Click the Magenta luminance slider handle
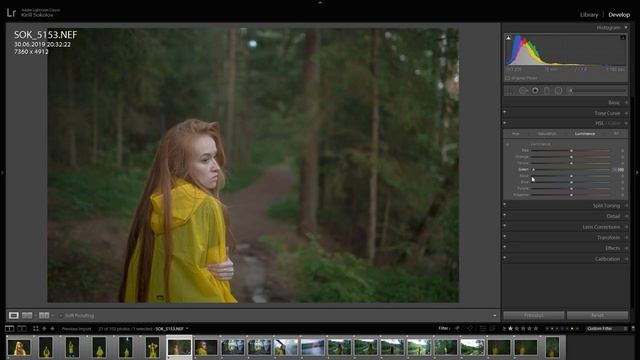 pyautogui.click(x=571, y=195)
